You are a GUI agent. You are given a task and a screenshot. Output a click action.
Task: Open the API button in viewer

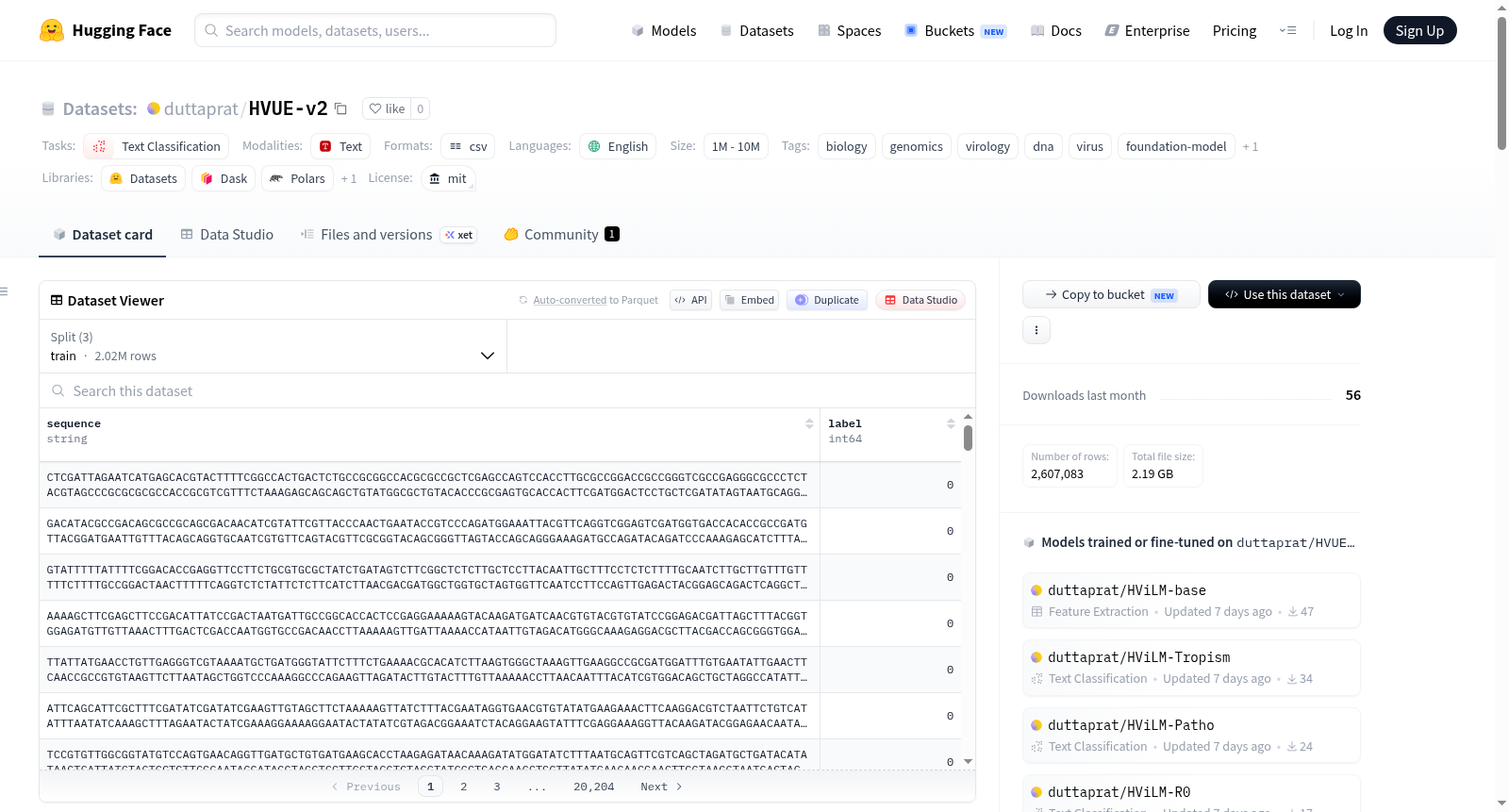click(690, 300)
